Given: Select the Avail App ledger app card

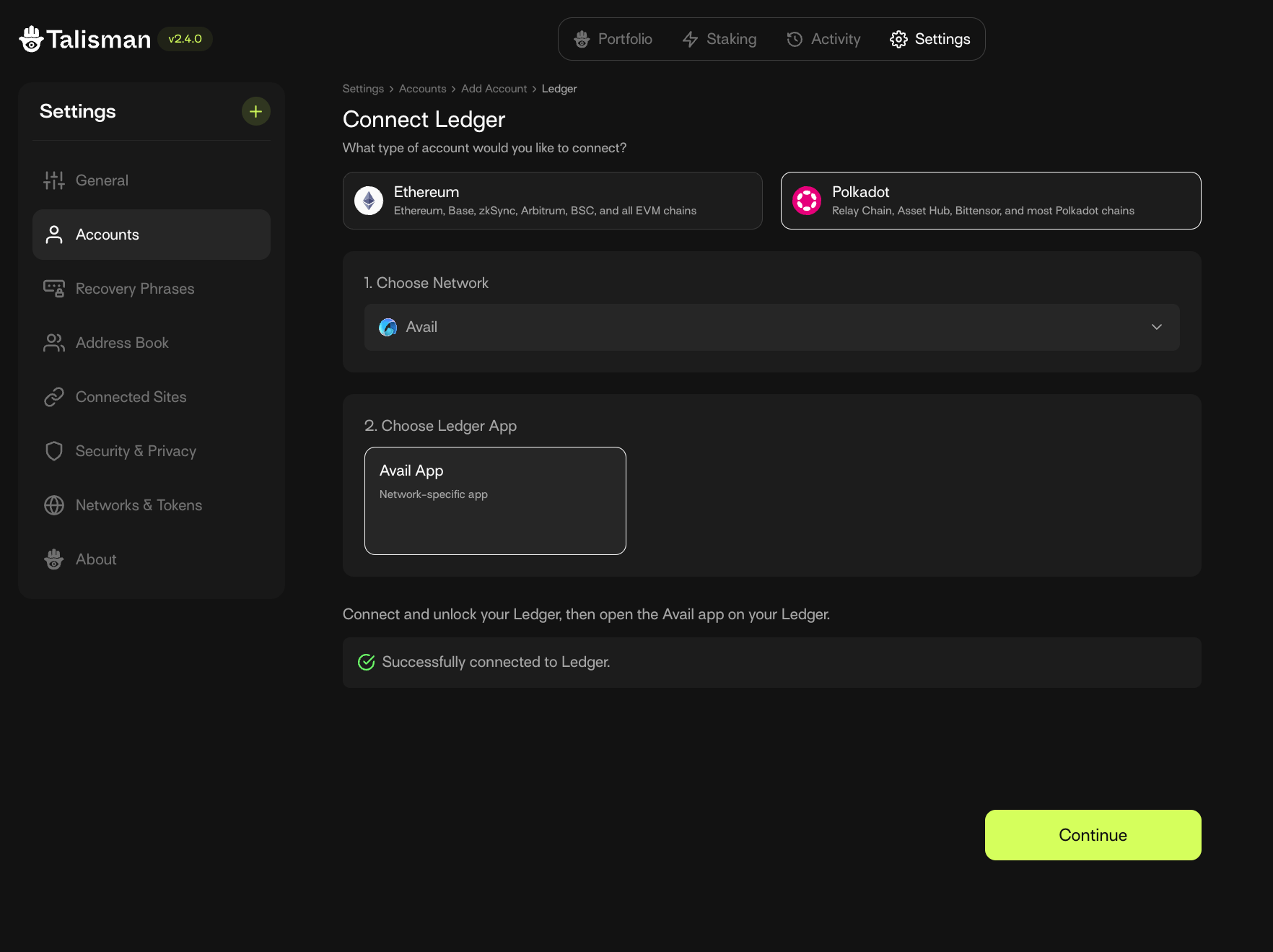Looking at the screenshot, I should tap(495, 501).
